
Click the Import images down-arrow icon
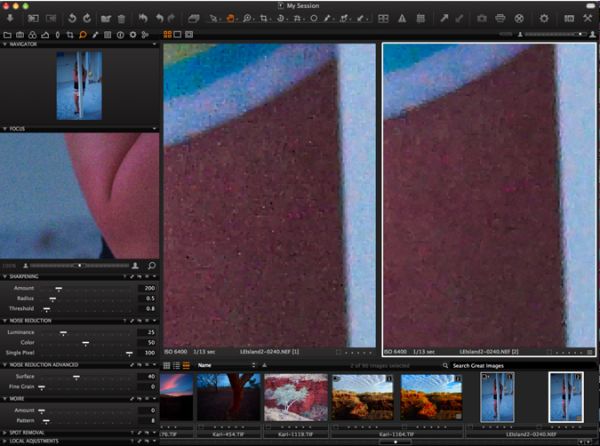click(x=10, y=18)
